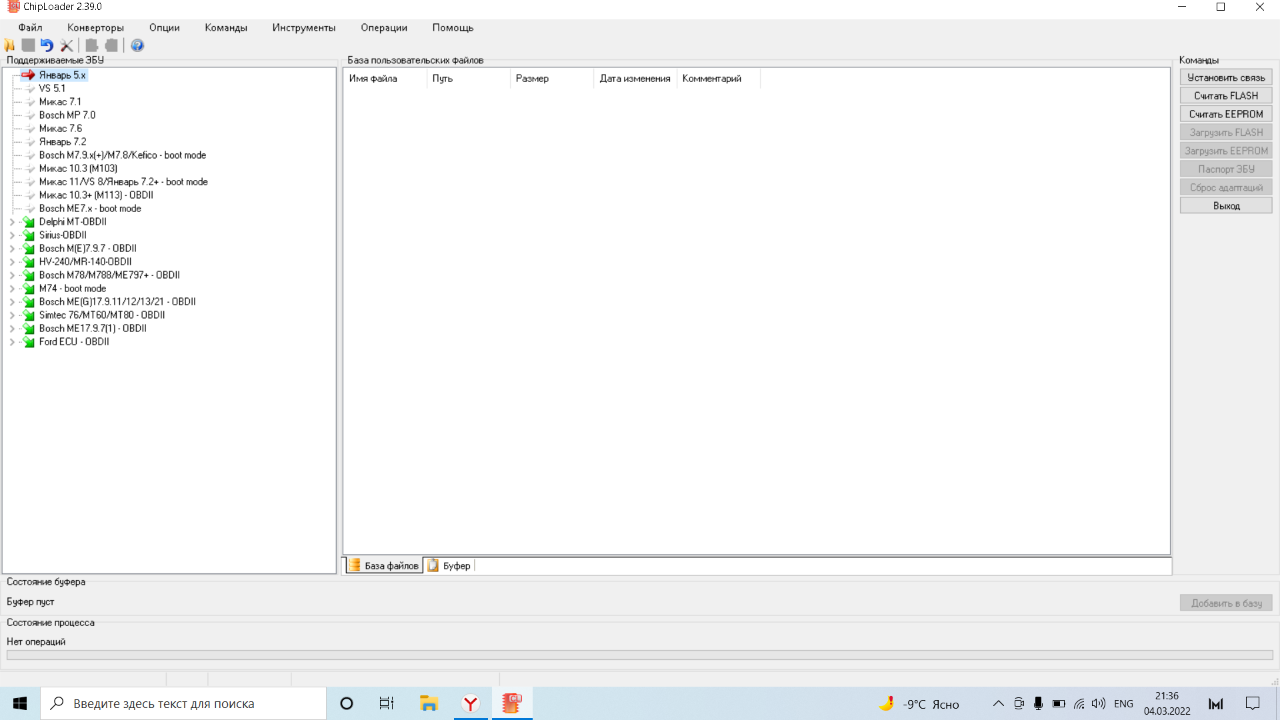
Task: Click the open file folder toolbar icon
Action: 10,45
